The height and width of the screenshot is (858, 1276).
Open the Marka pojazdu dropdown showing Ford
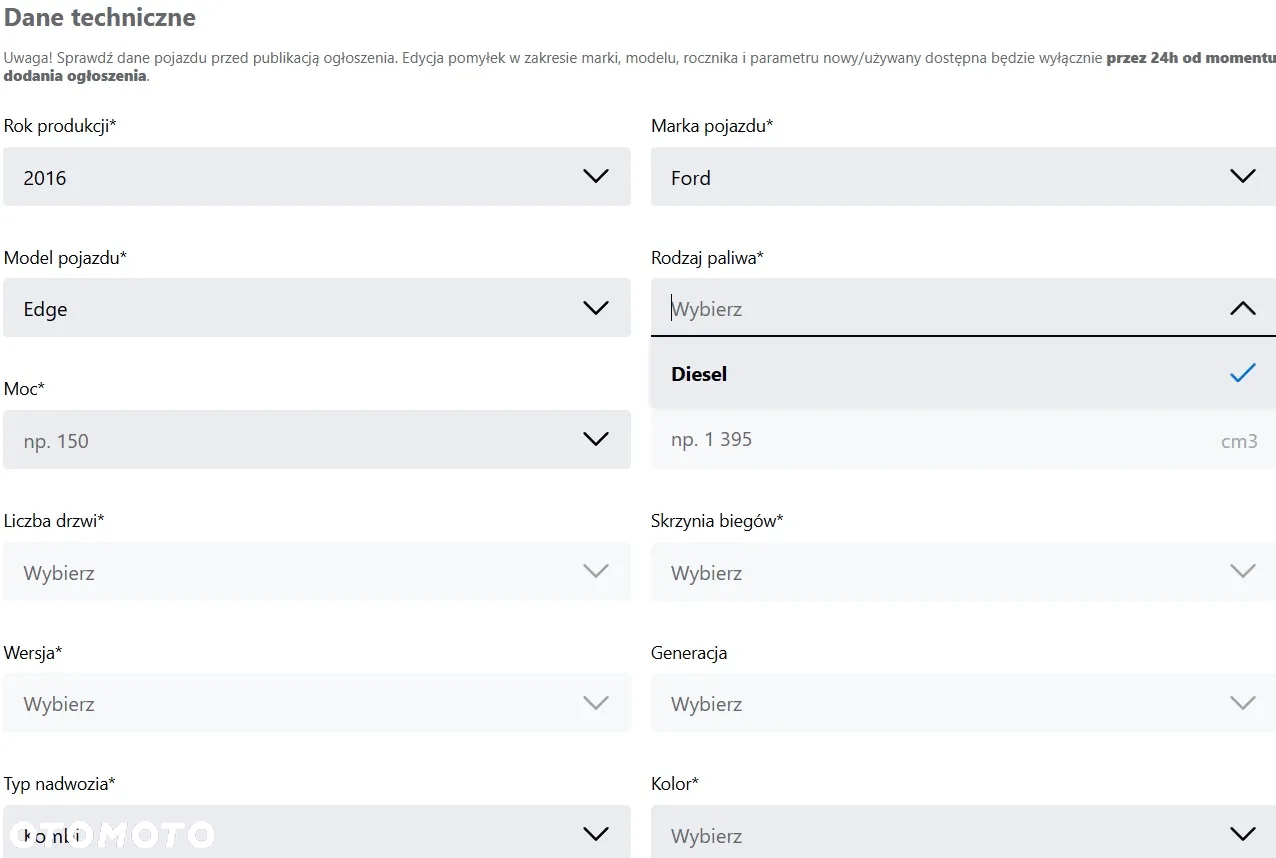963,177
